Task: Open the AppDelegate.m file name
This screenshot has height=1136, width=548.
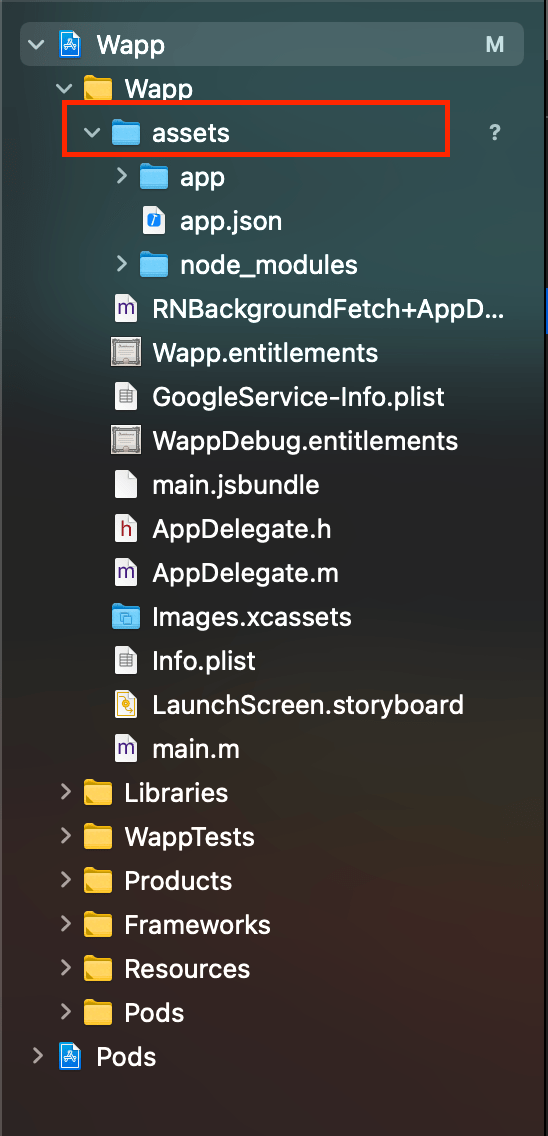Action: tap(246, 574)
